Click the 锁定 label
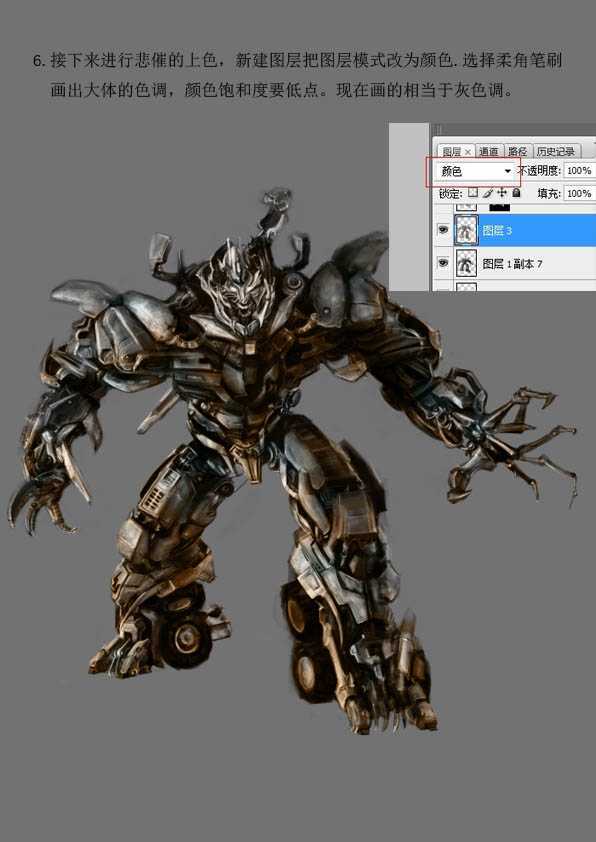596x842 pixels. coord(450,193)
